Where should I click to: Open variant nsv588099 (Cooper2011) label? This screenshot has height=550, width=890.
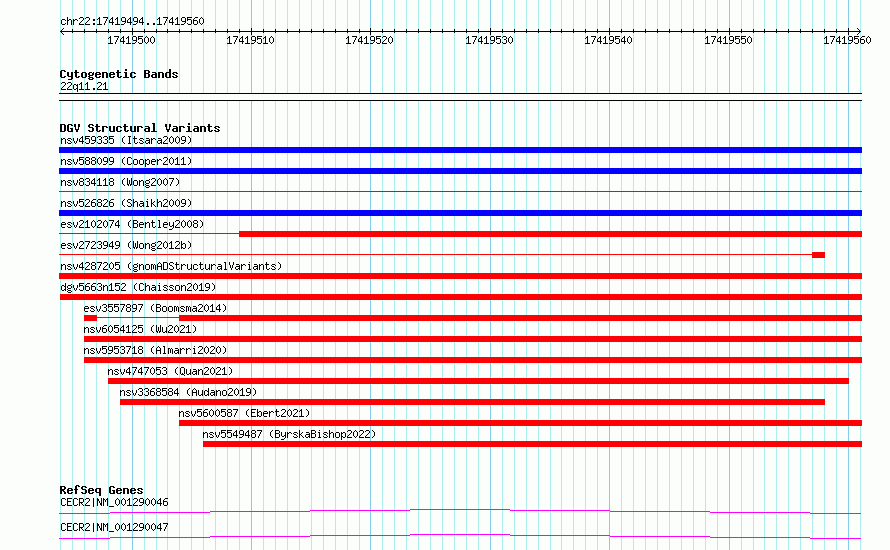(x=126, y=161)
